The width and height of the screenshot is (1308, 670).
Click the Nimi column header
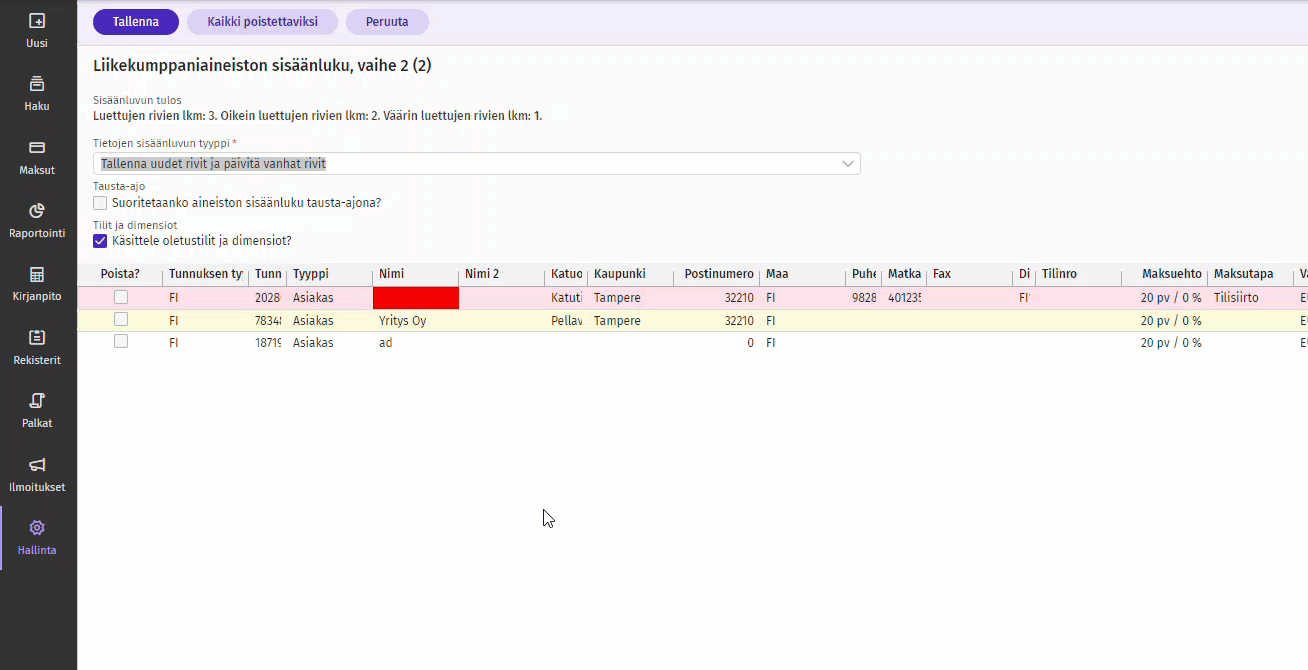(x=392, y=274)
